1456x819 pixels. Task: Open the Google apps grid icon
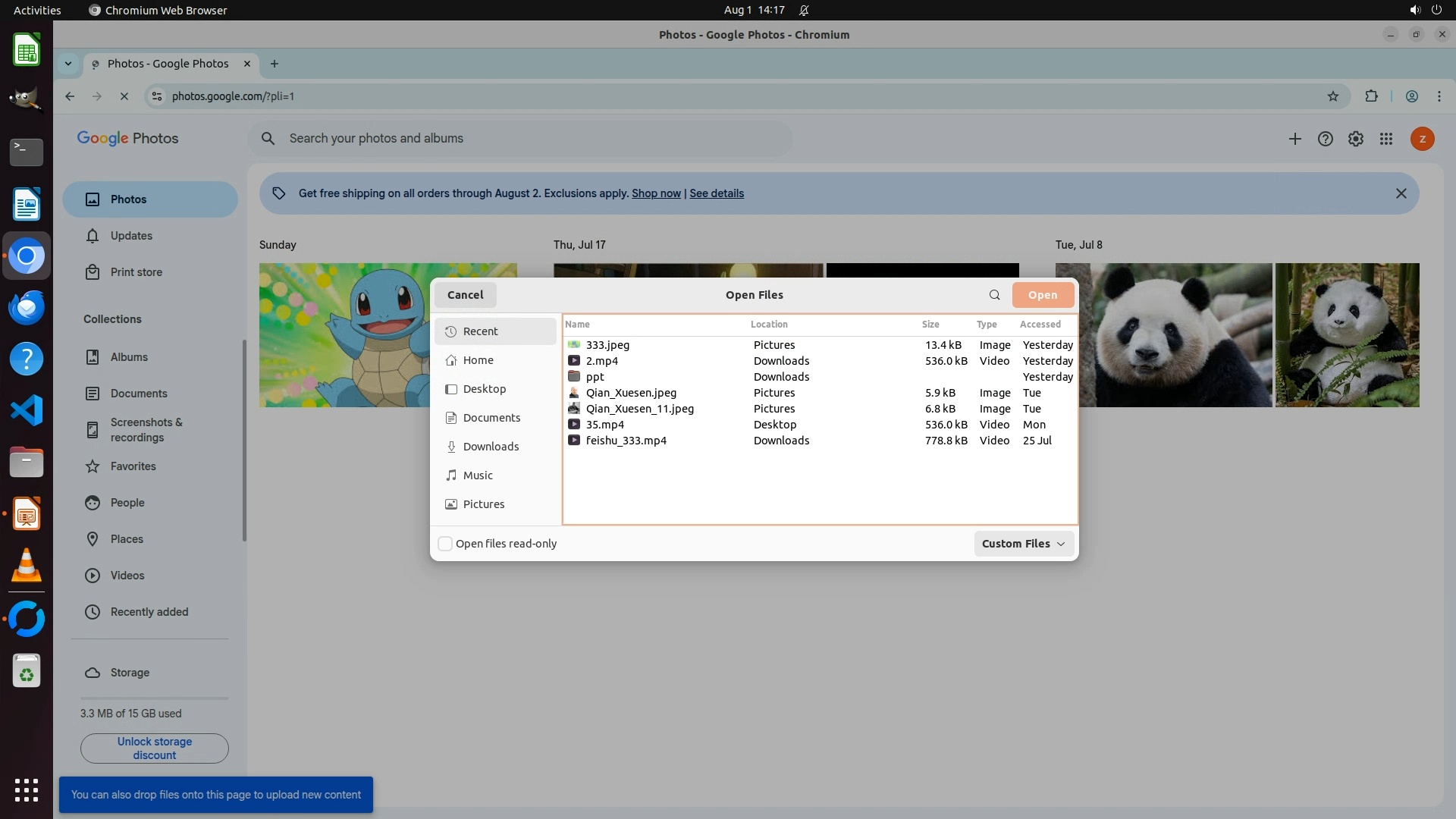click(1385, 139)
